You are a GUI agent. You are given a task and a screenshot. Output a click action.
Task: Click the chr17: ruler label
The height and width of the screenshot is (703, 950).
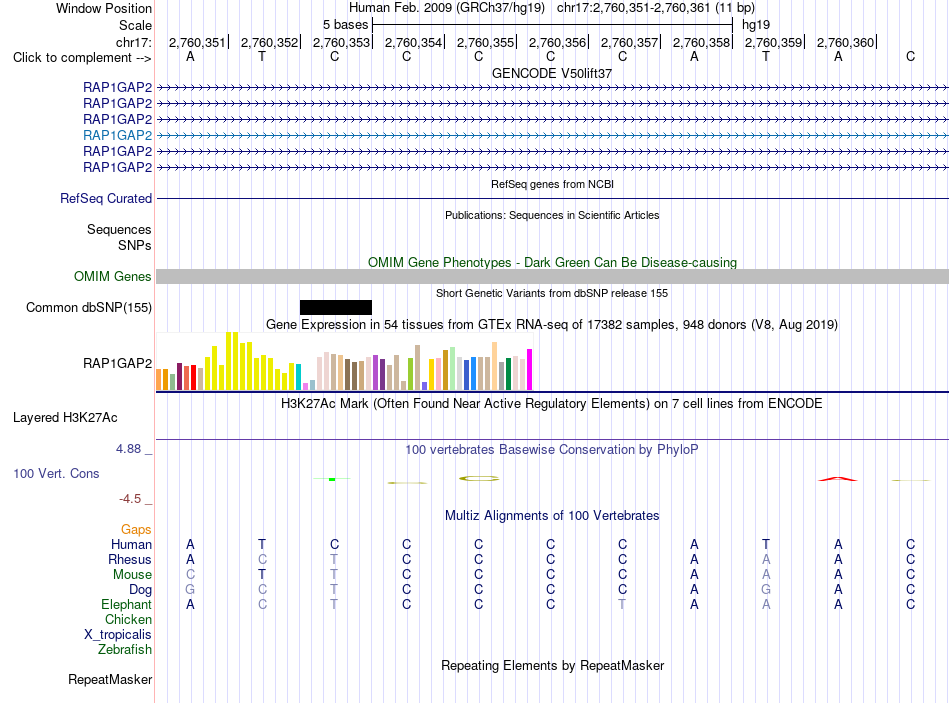pyautogui.click(x=134, y=42)
